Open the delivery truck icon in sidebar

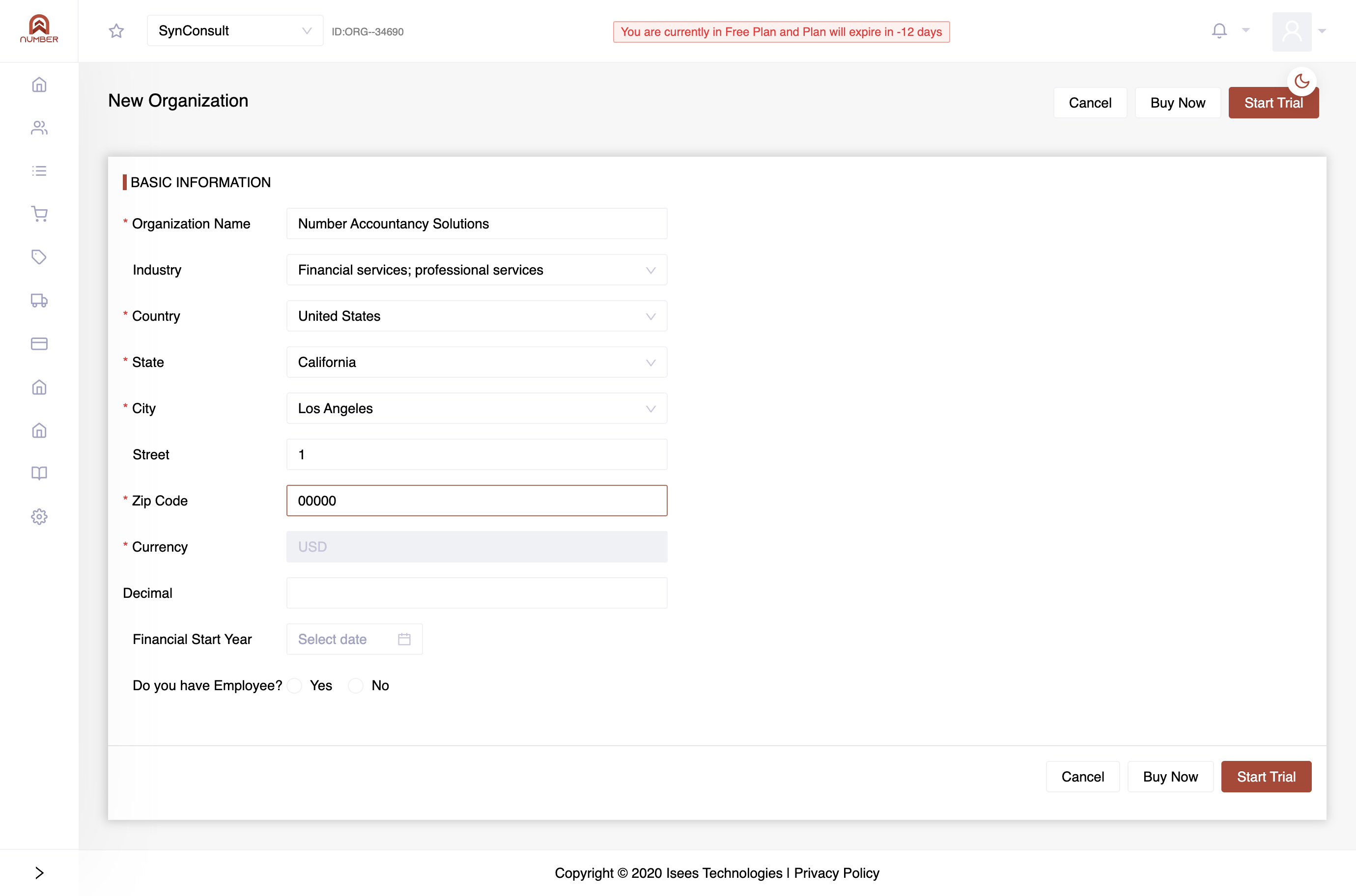39,301
